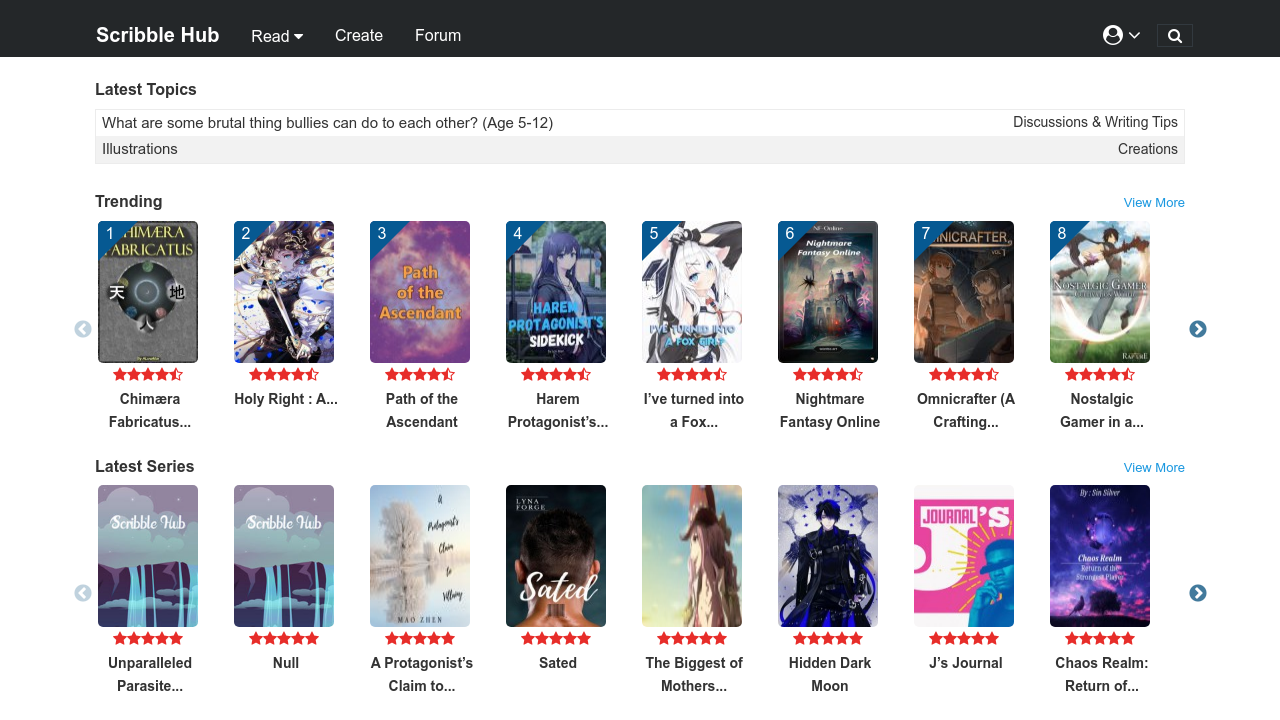This screenshot has height=720, width=1280.
Task: Open the Illustrations topic
Action: tap(140, 149)
